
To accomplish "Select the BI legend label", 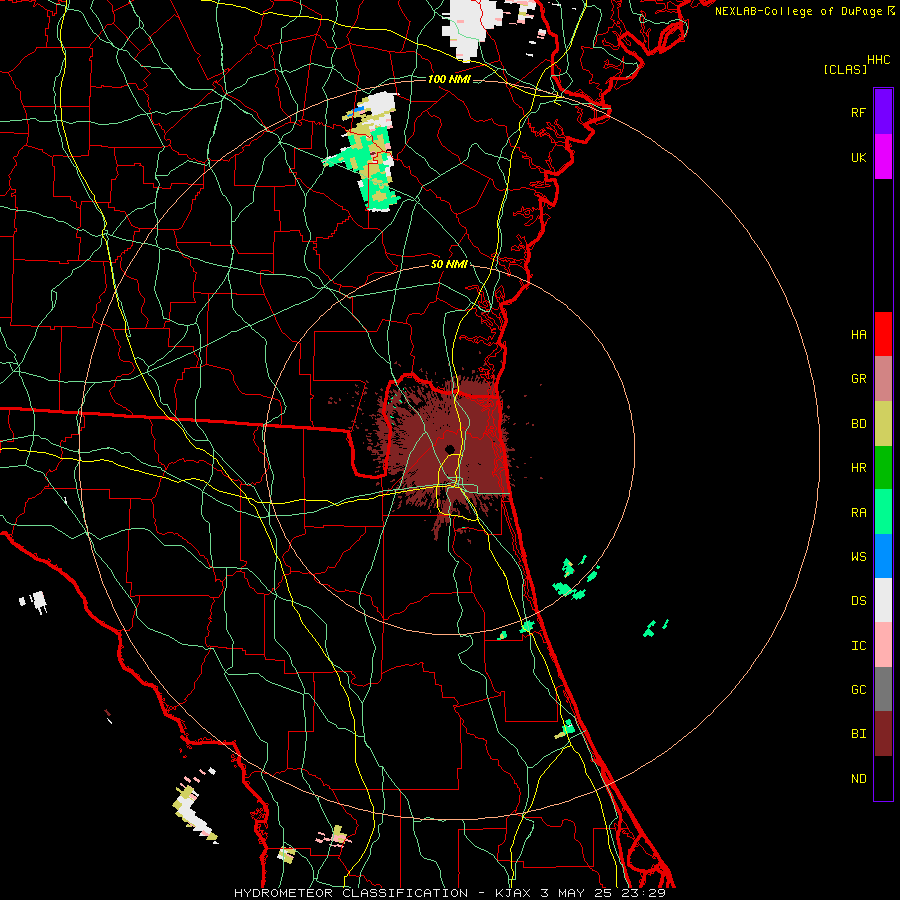I will tap(858, 734).
